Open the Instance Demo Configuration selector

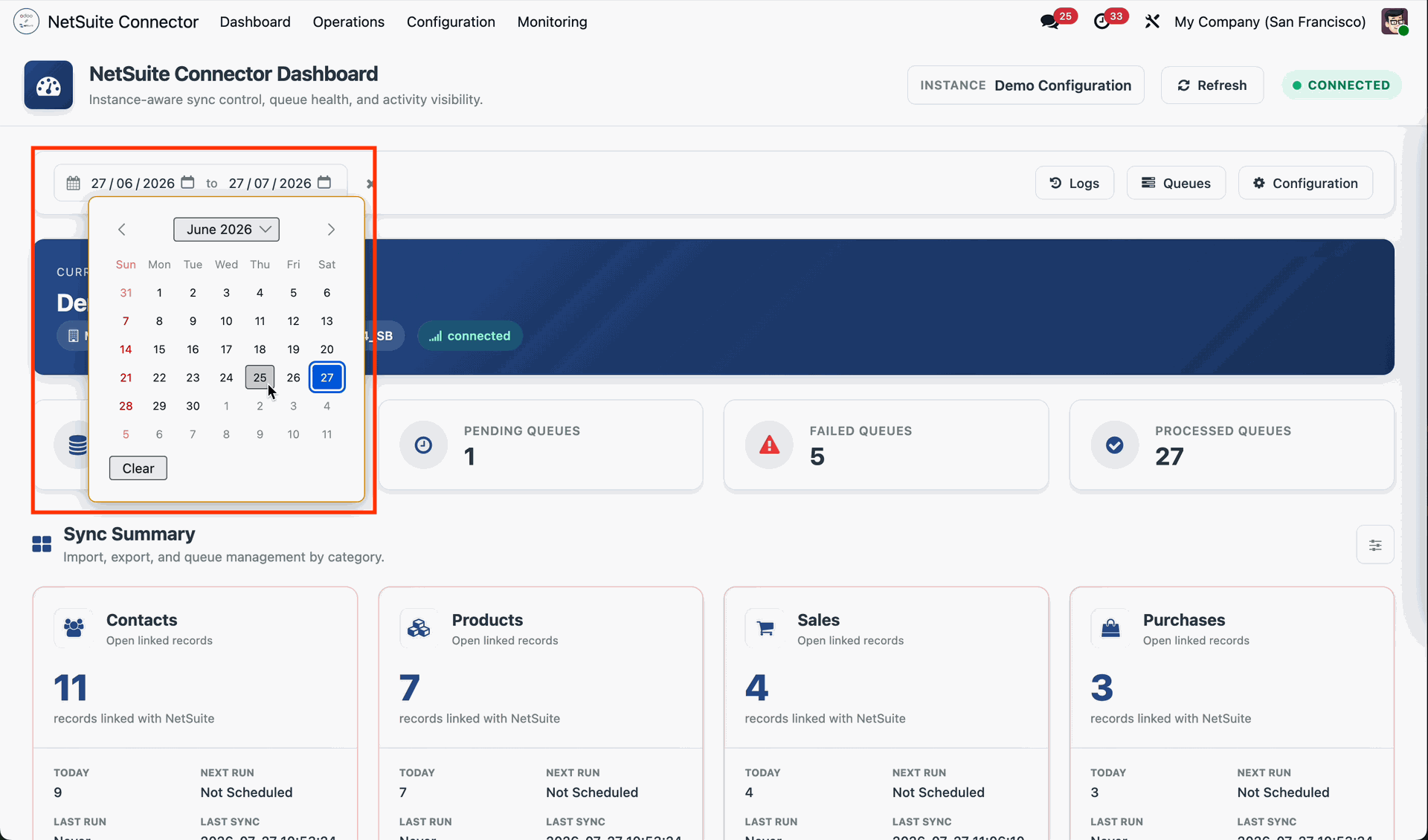[x=1026, y=85]
